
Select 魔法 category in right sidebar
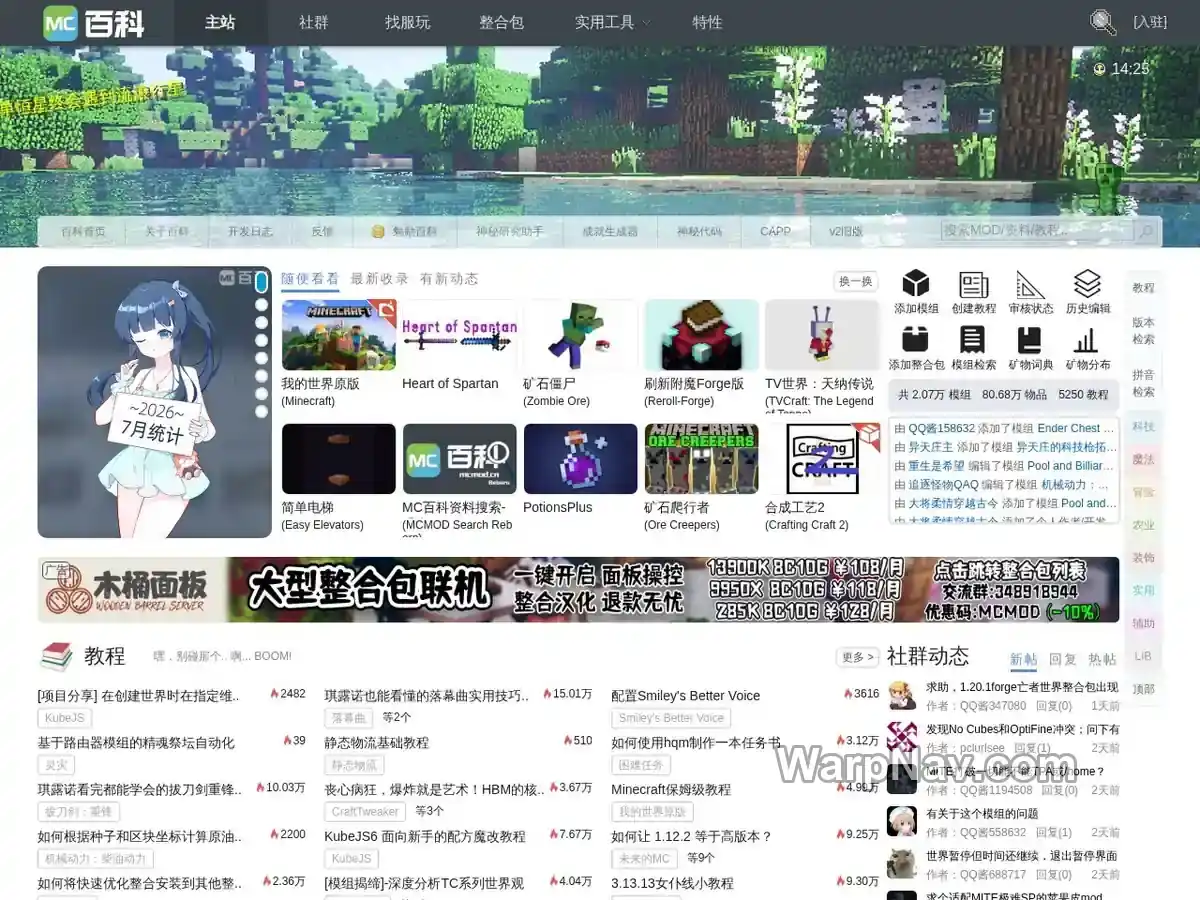click(1144, 460)
